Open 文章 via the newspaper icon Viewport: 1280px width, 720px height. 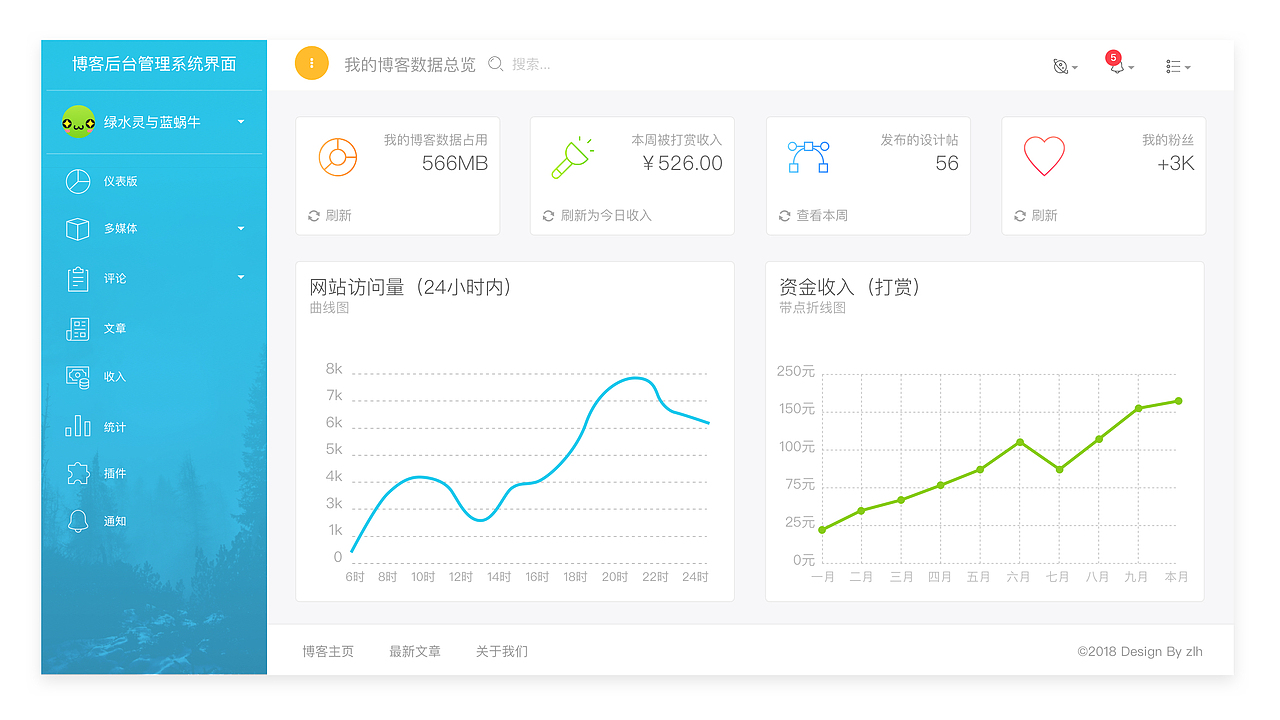point(77,328)
